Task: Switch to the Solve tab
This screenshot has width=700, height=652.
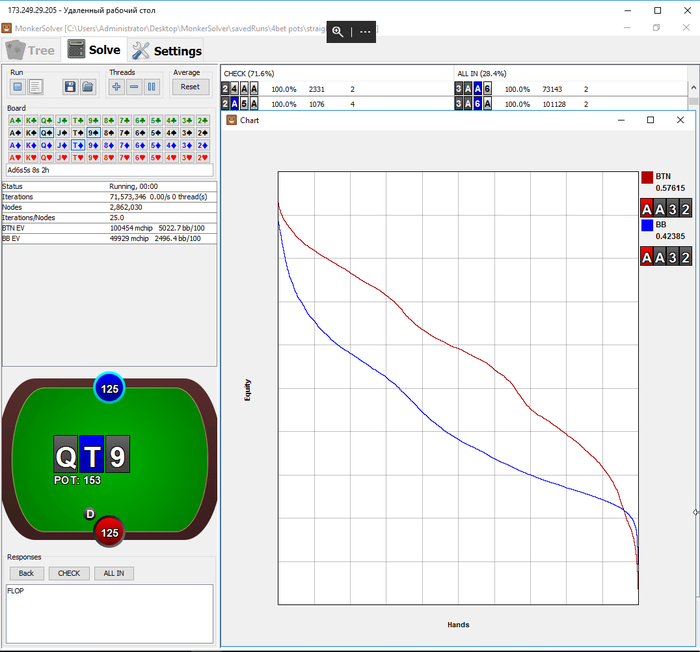Action: click(x=94, y=50)
